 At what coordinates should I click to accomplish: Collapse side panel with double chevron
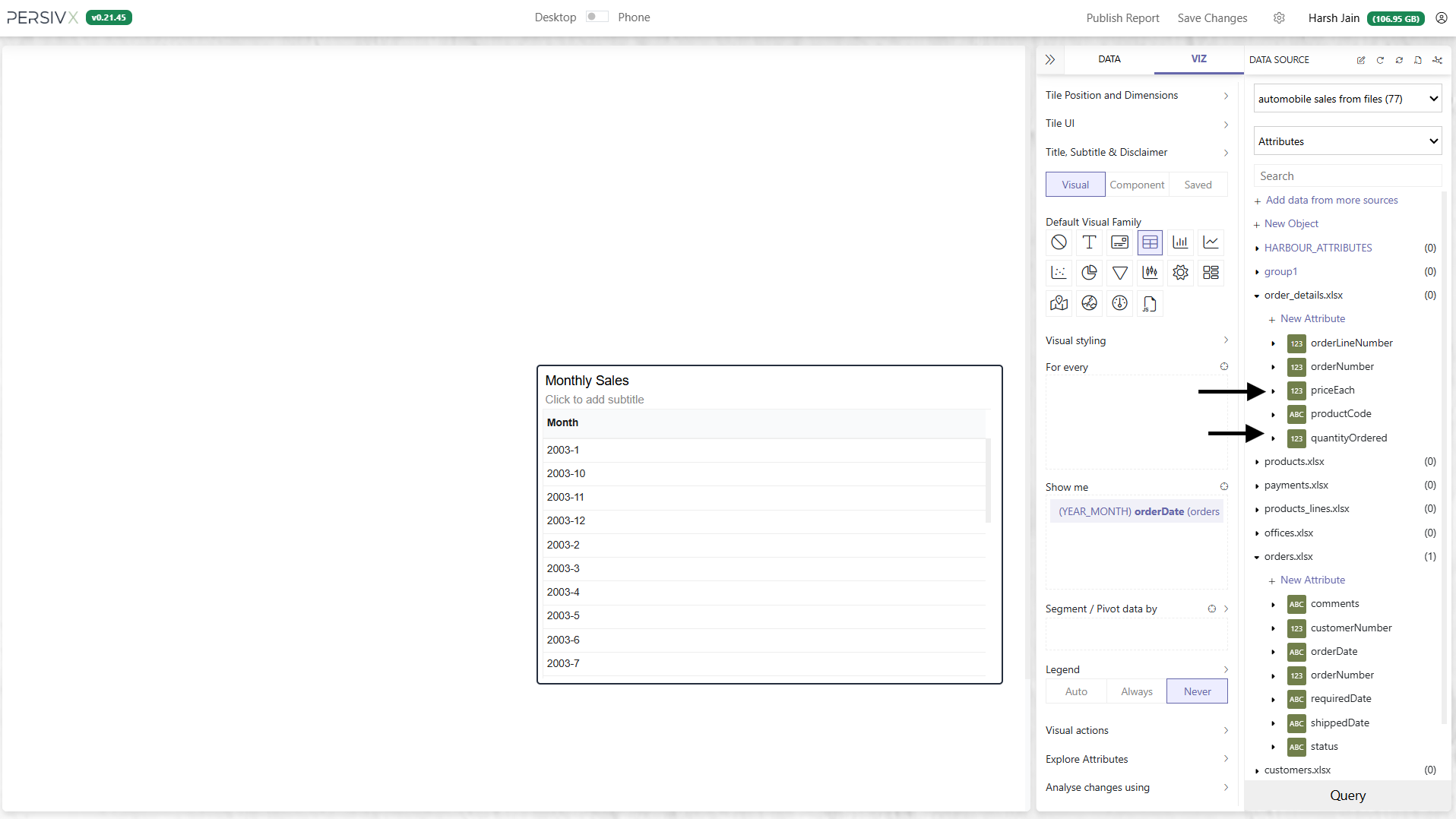[x=1050, y=59]
